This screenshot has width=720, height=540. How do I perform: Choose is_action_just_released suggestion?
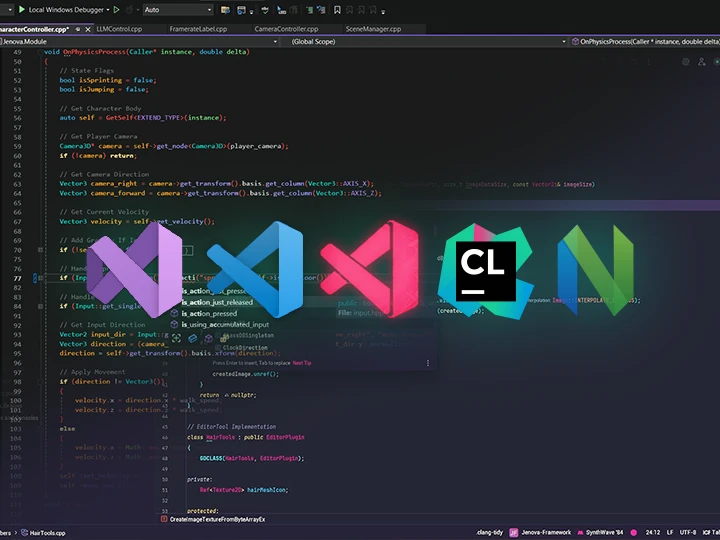coord(217,302)
